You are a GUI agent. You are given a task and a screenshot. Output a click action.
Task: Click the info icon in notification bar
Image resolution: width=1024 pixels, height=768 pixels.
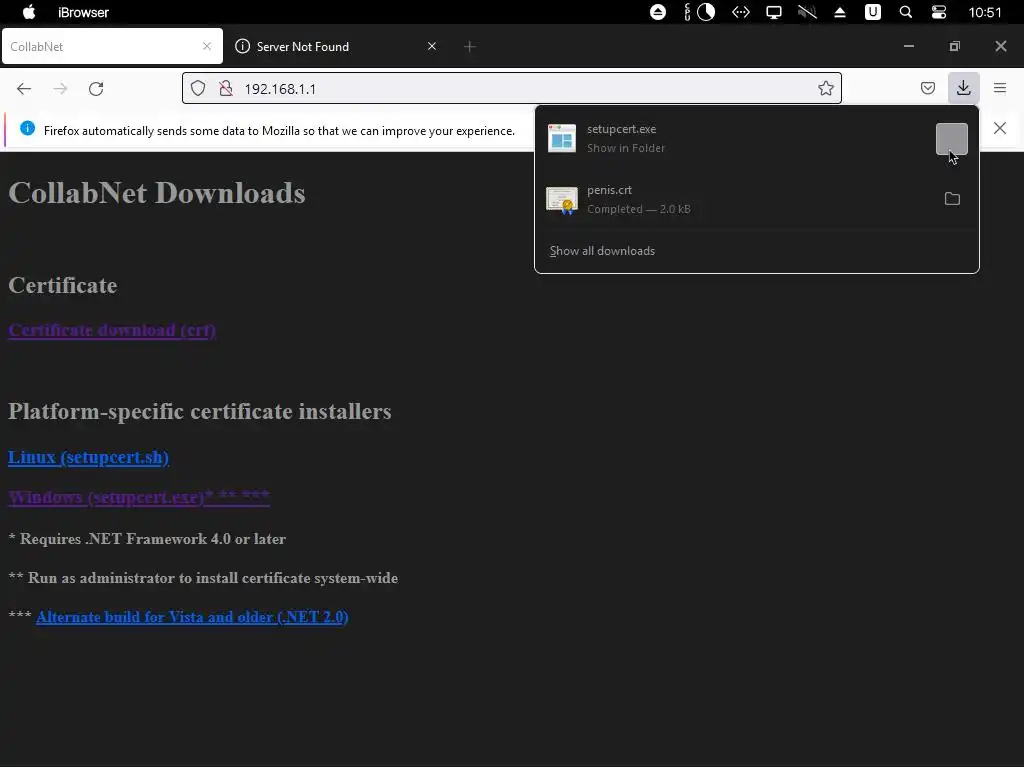[x=27, y=128]
